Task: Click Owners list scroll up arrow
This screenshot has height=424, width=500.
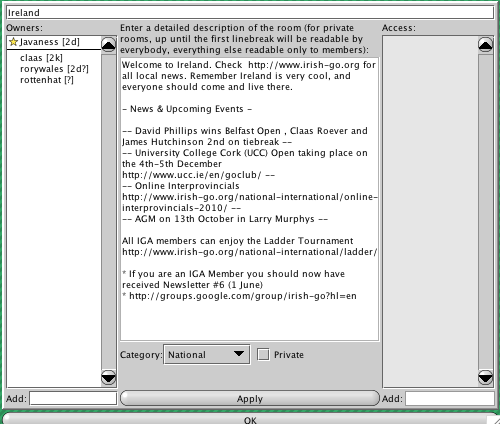Action: (x=109, y=45)
